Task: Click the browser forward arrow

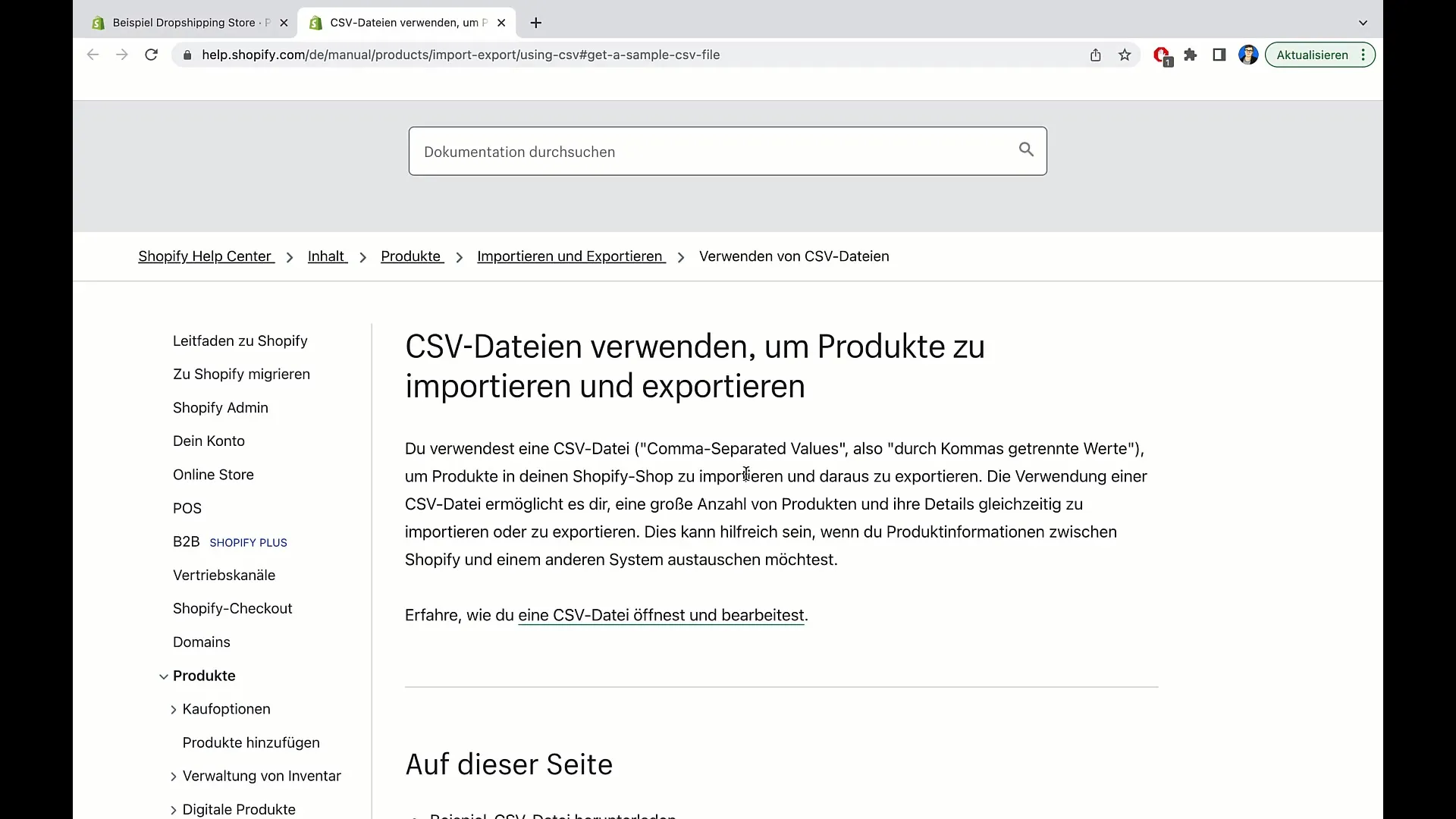Action: click(121, 55)
